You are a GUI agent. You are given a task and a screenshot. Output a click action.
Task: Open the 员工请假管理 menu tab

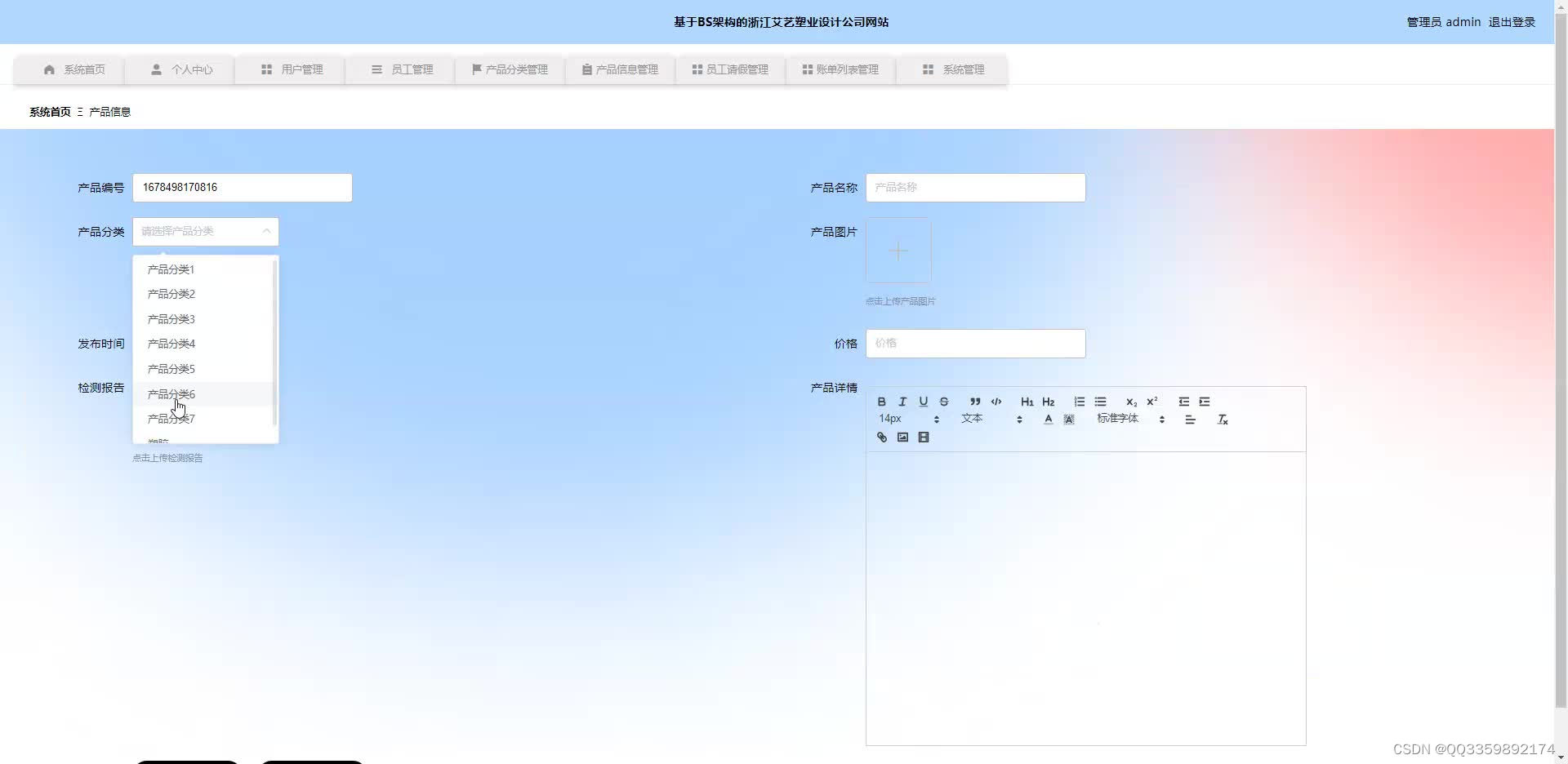coord(731,69)
